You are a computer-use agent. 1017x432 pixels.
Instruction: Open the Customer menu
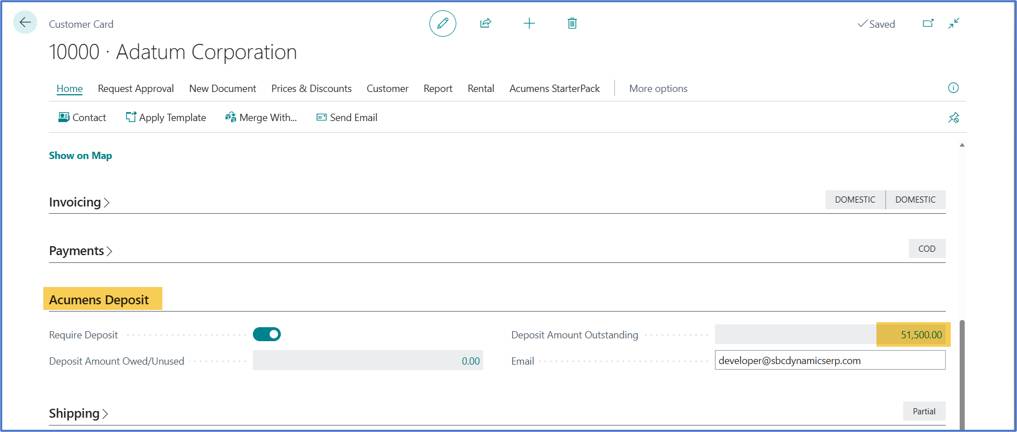[387, 88]
